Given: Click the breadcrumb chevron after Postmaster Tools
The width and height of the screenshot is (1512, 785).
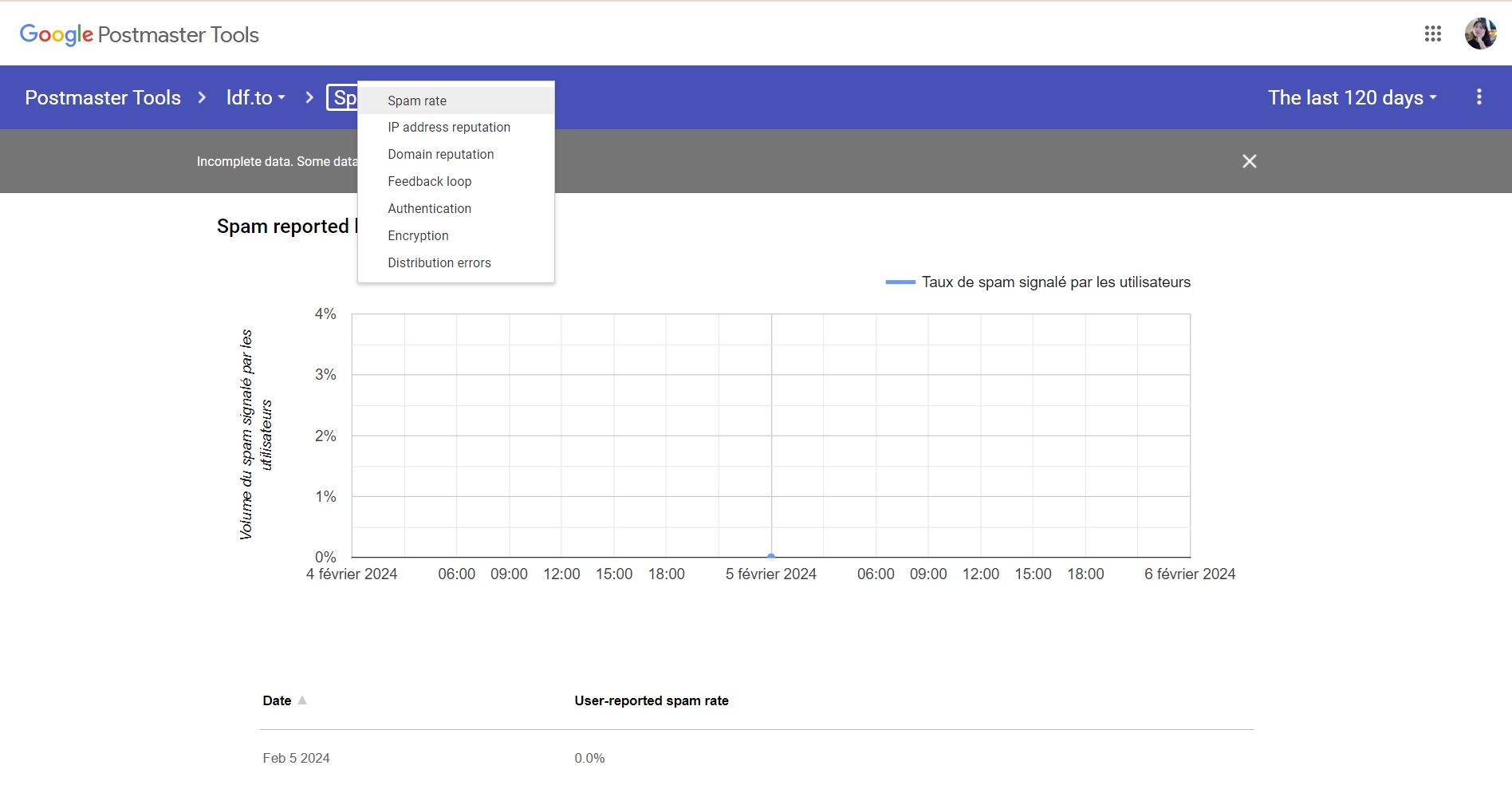Looking at the screenshot, I should pyautogui.click(x=203, y=97).
